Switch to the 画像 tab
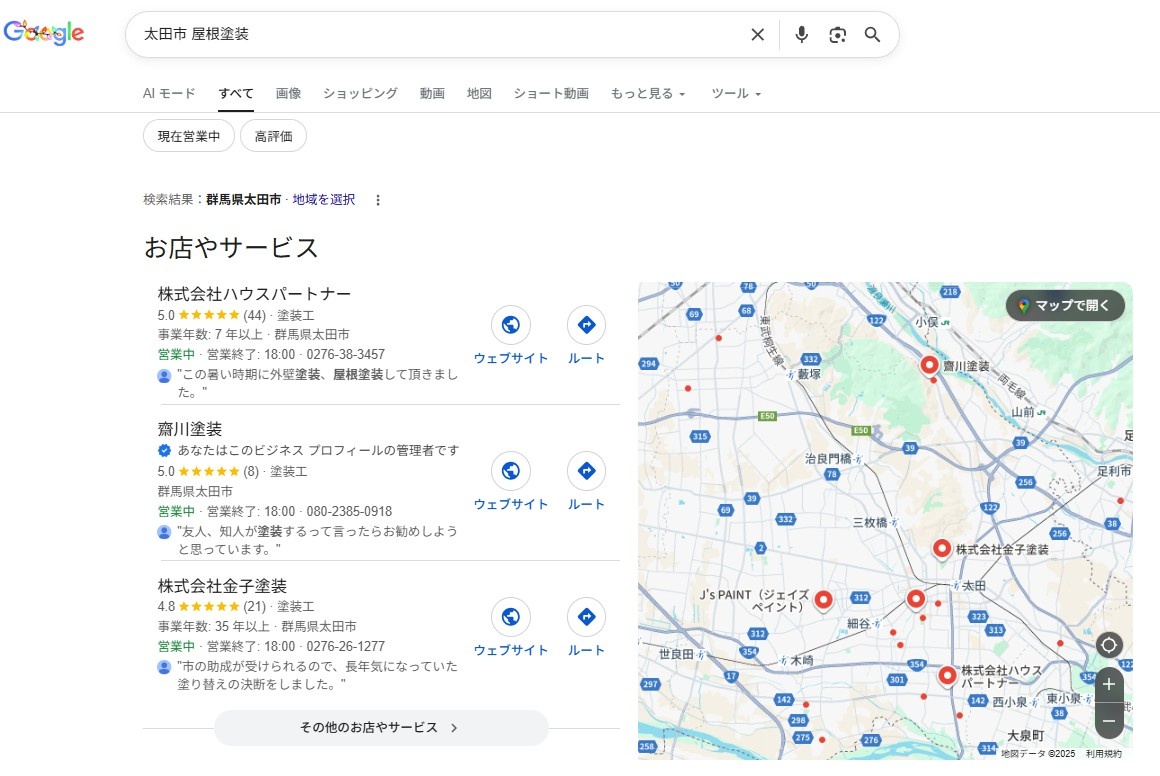Image resolution: width=1160 pixels, height=776 pixels. point(288,93)
